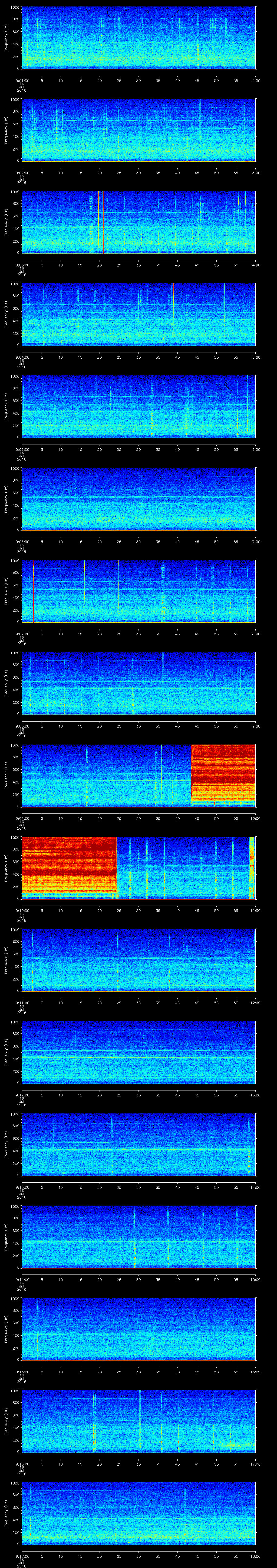Screen dimensions: 277x1568
Task: Click the 5:00 end time label
Action: click(256, 357)
